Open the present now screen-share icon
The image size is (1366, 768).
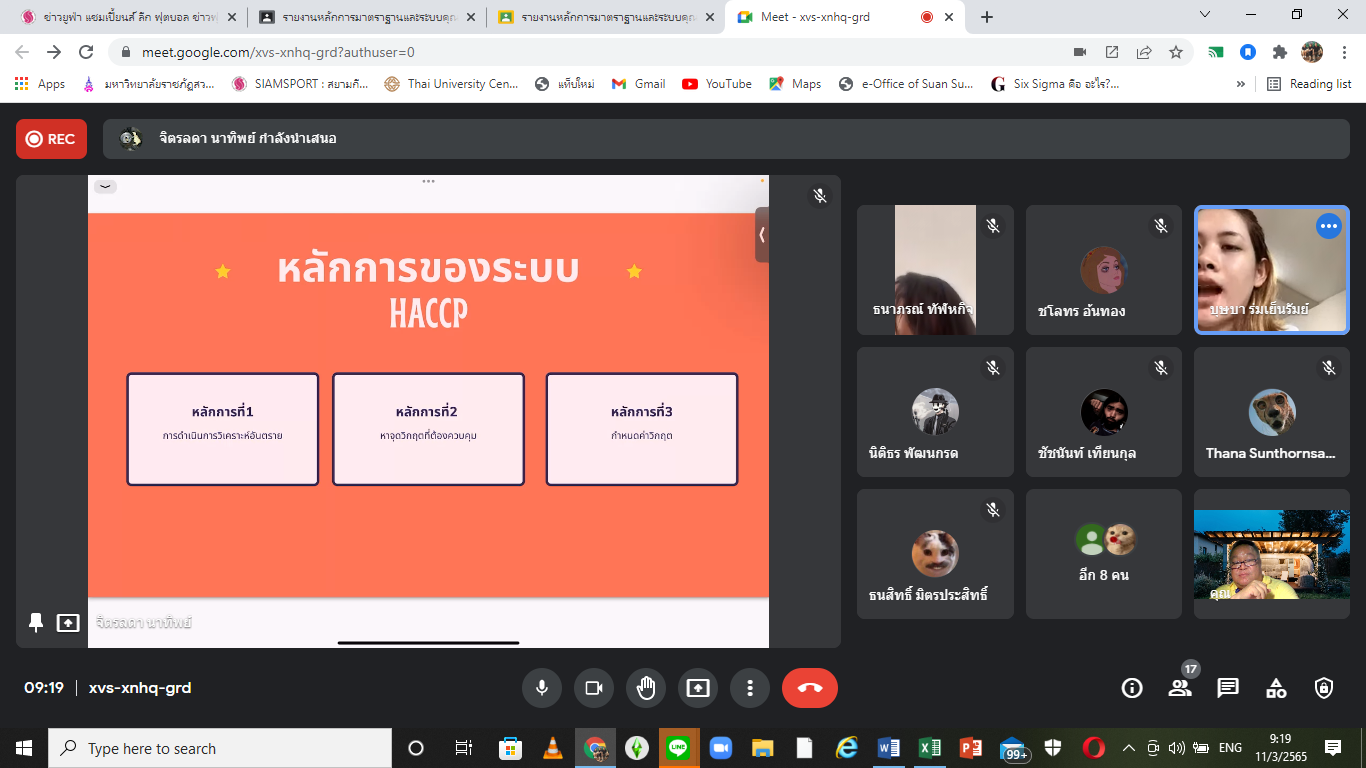point(698,688)
